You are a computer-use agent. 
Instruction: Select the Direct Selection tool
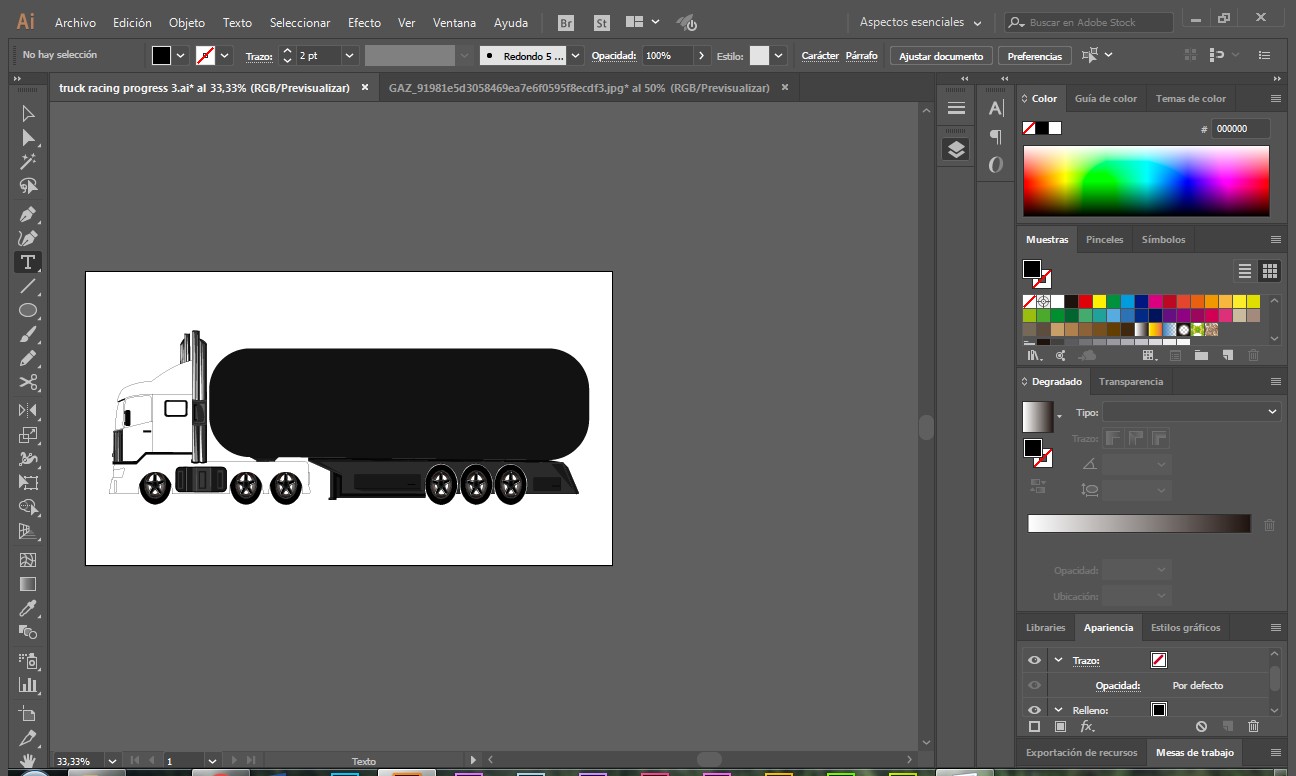tap(28, 138)
